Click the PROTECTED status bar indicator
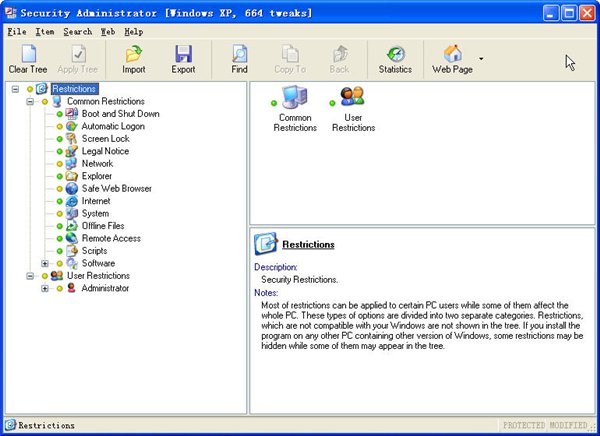Viewport: 600px width, 436px height. click(x=523, y=425)
